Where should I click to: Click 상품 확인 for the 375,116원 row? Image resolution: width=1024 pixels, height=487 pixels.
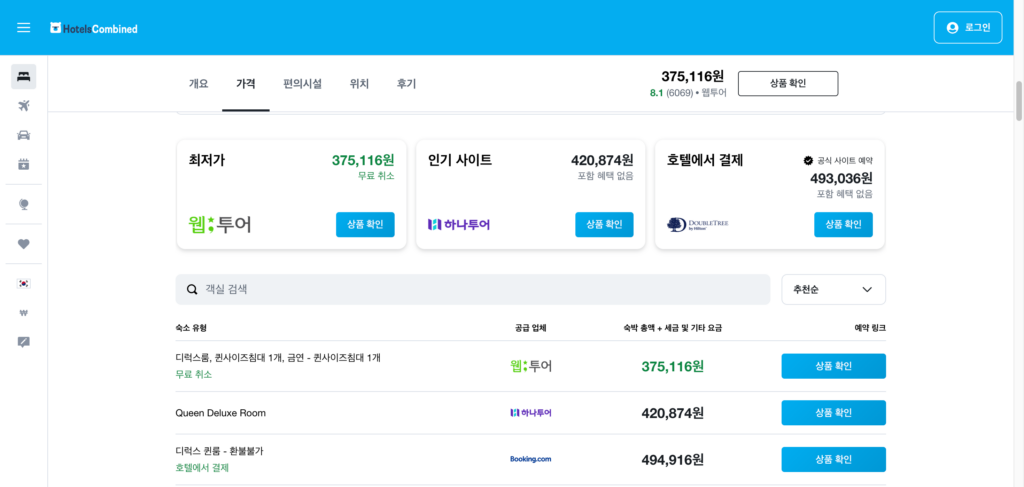point(833,366)
